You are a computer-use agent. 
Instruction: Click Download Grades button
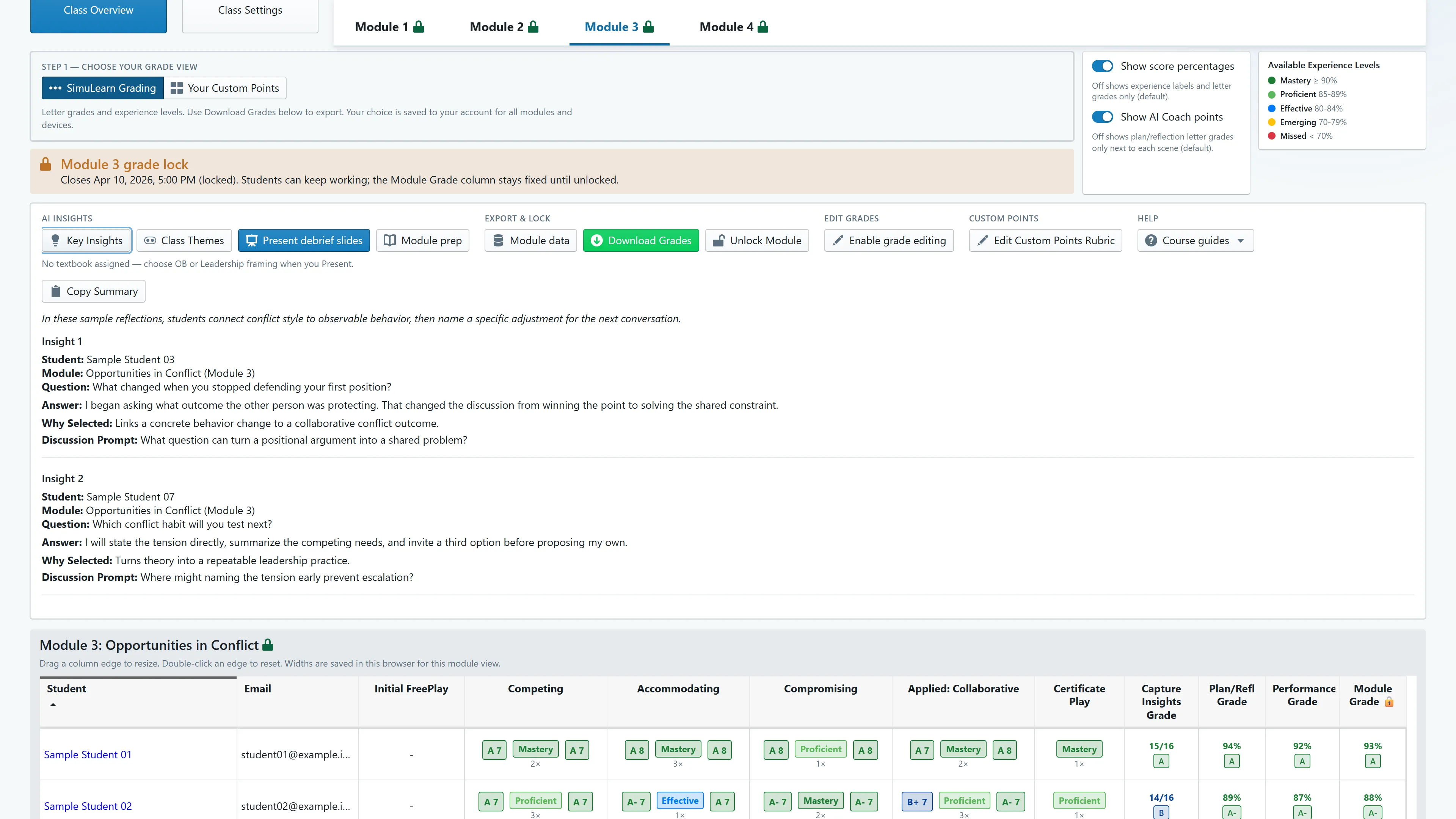(x=641, y=240)
